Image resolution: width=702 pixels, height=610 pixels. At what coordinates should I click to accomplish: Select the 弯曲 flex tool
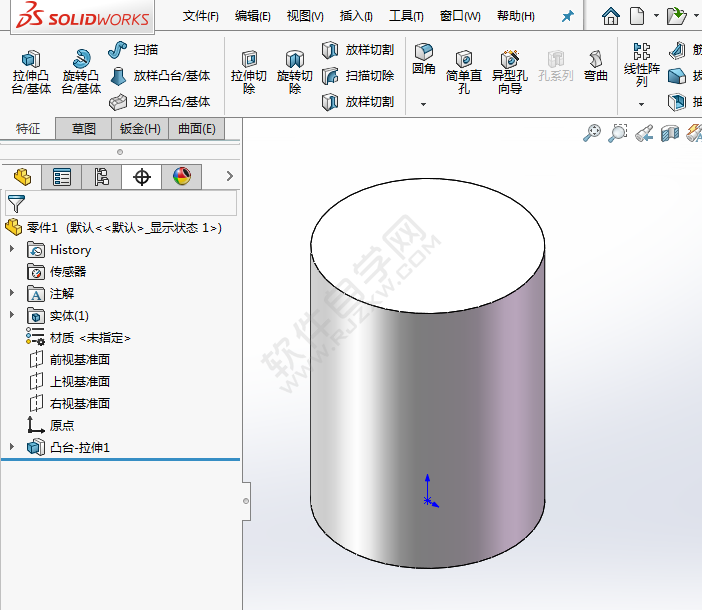595,66
